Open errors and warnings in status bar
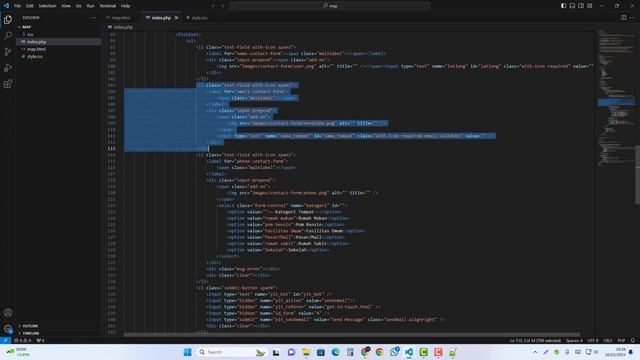 pyautogui.click(x=22, y=340)
